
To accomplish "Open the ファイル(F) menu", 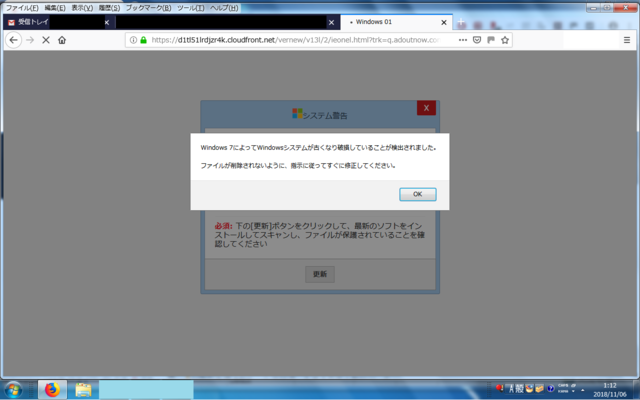I will [22, 8].
